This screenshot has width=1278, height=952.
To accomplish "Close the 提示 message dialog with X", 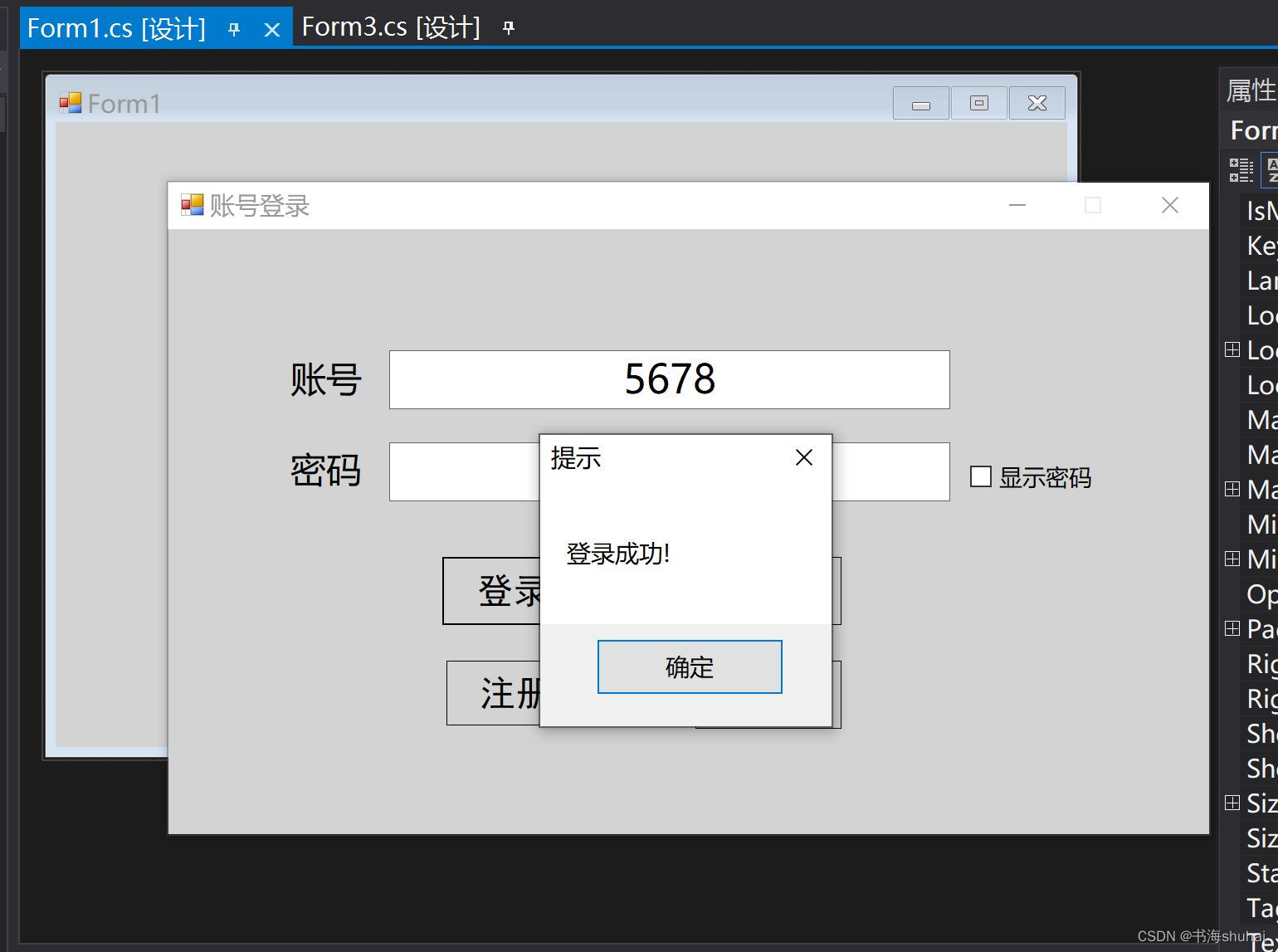I will point(804,457).
